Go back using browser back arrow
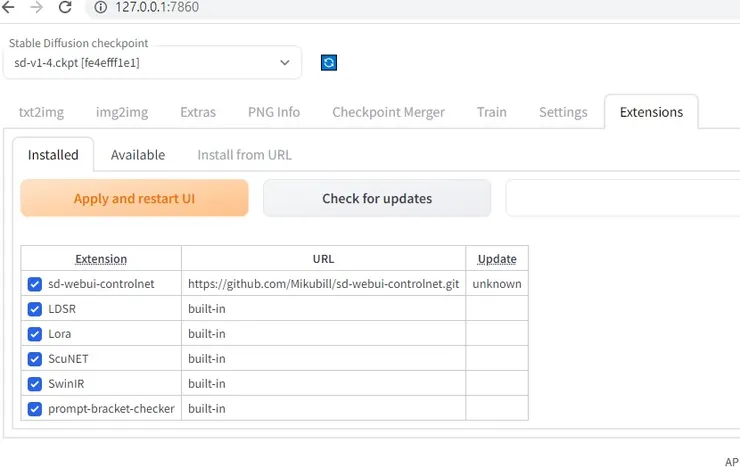Image resolution: width=740 pixels, height=467 pixels. 9,7
